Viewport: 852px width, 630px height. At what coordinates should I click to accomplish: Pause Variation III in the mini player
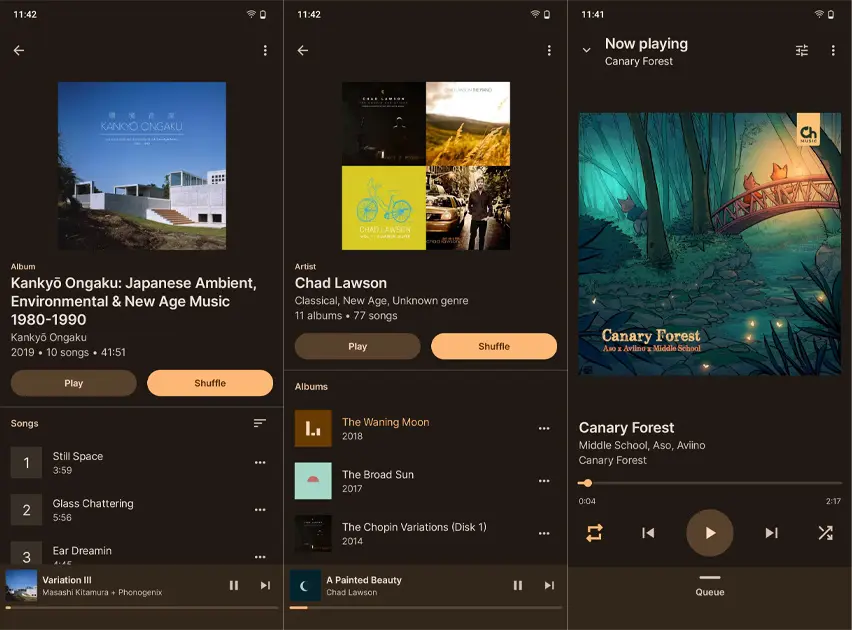tap(234, 585)
